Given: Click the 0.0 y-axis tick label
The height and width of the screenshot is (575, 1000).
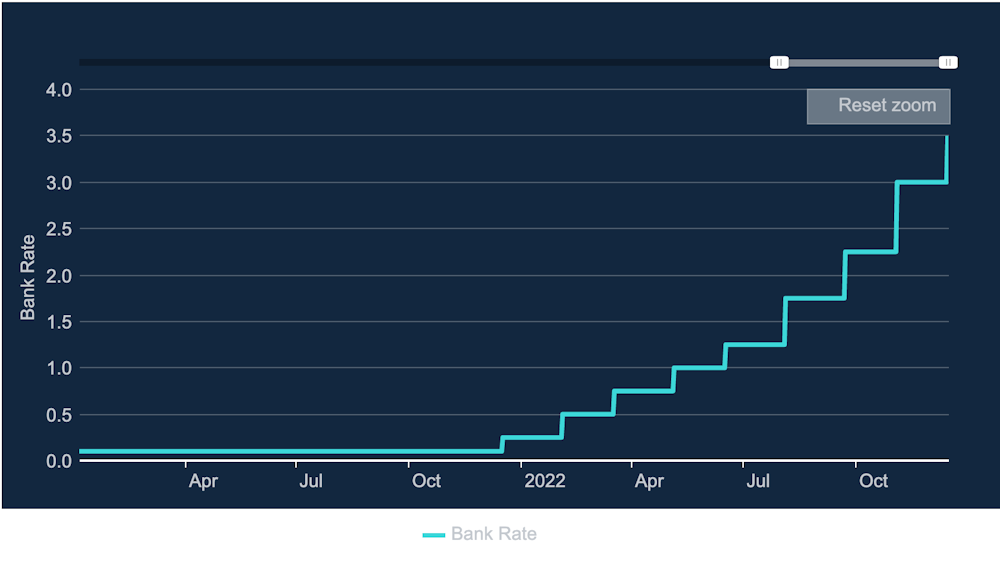Looking at the screenshot, I should click(59, 461).
